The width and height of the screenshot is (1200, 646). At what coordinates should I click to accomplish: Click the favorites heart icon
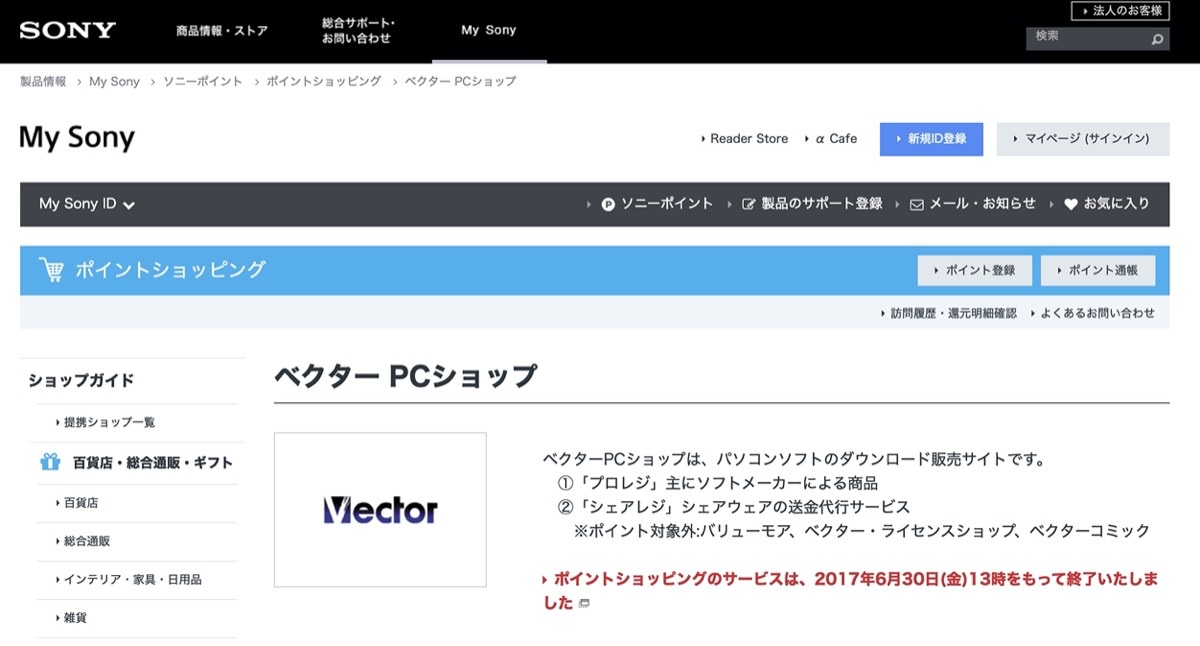point(1071,204)
